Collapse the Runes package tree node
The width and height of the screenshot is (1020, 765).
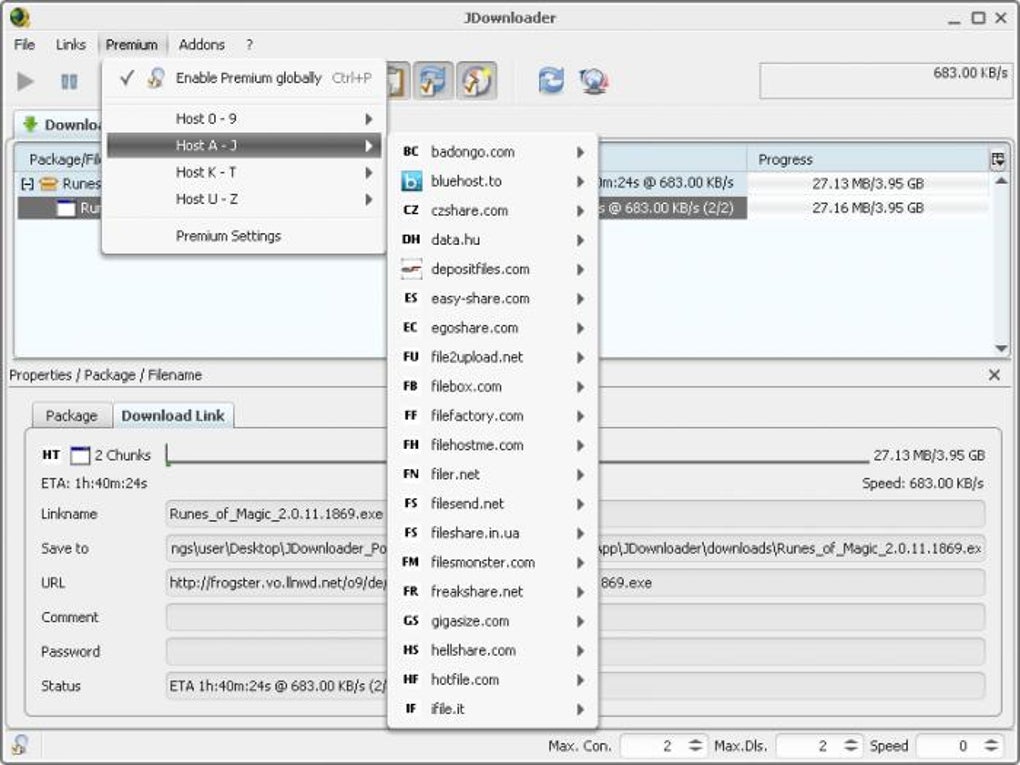click(x=27, y=184)
